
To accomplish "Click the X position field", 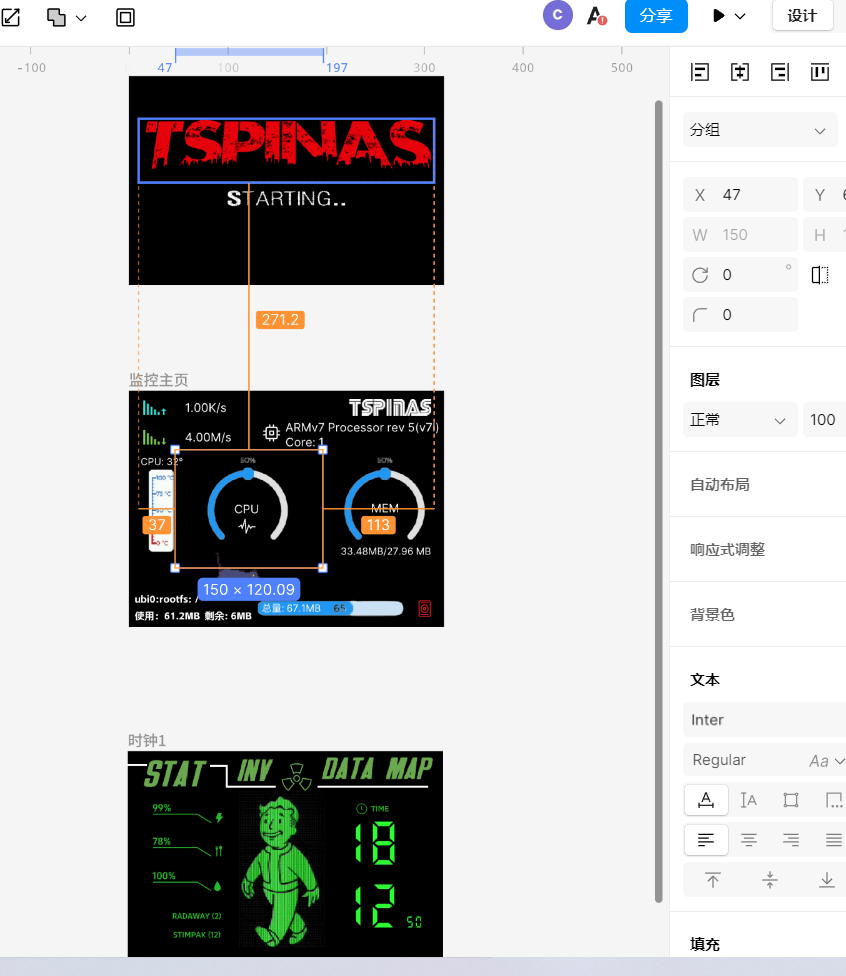I will [x=740, y=195].
